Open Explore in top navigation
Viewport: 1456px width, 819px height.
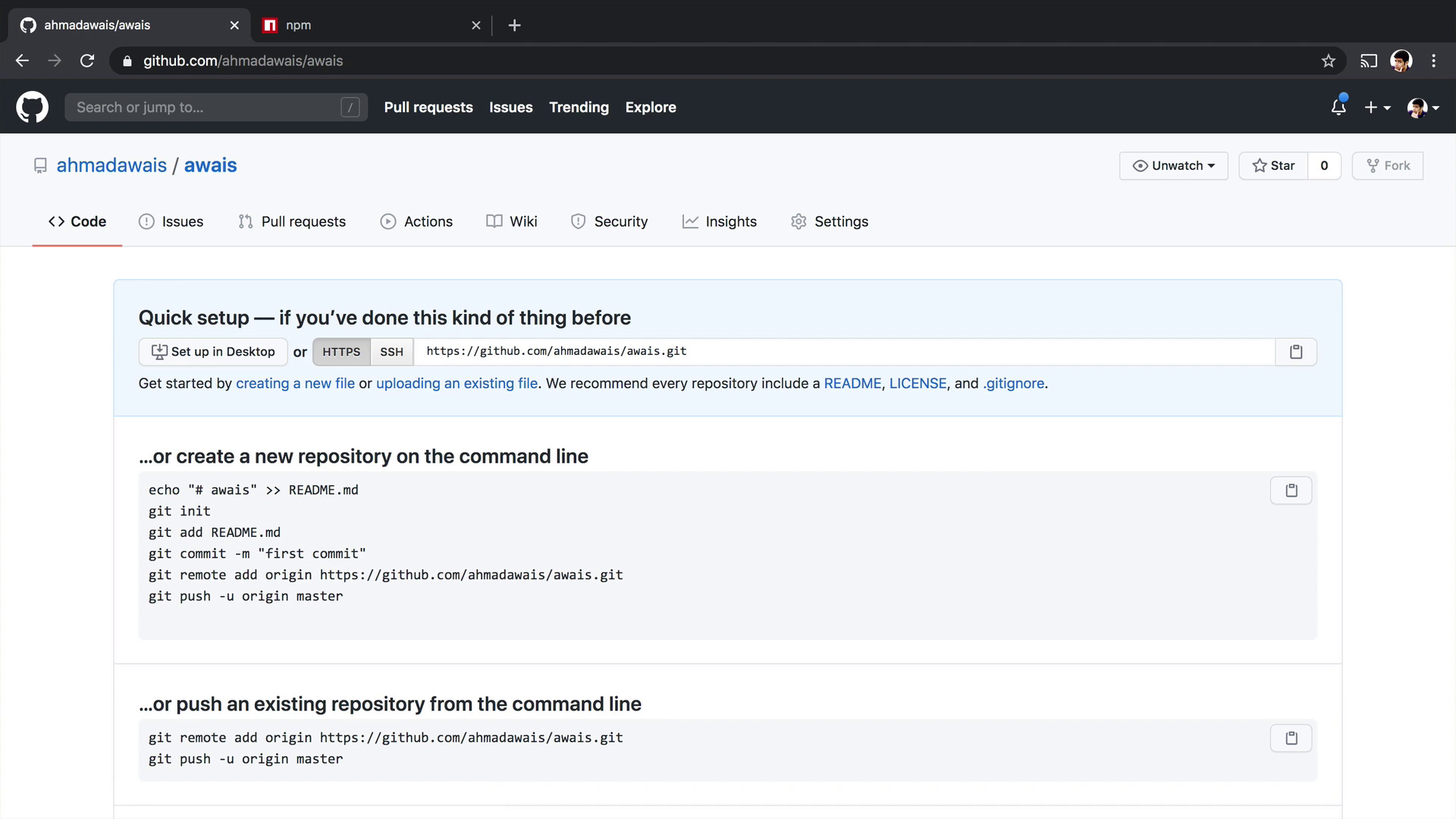[x=651, y=107]
